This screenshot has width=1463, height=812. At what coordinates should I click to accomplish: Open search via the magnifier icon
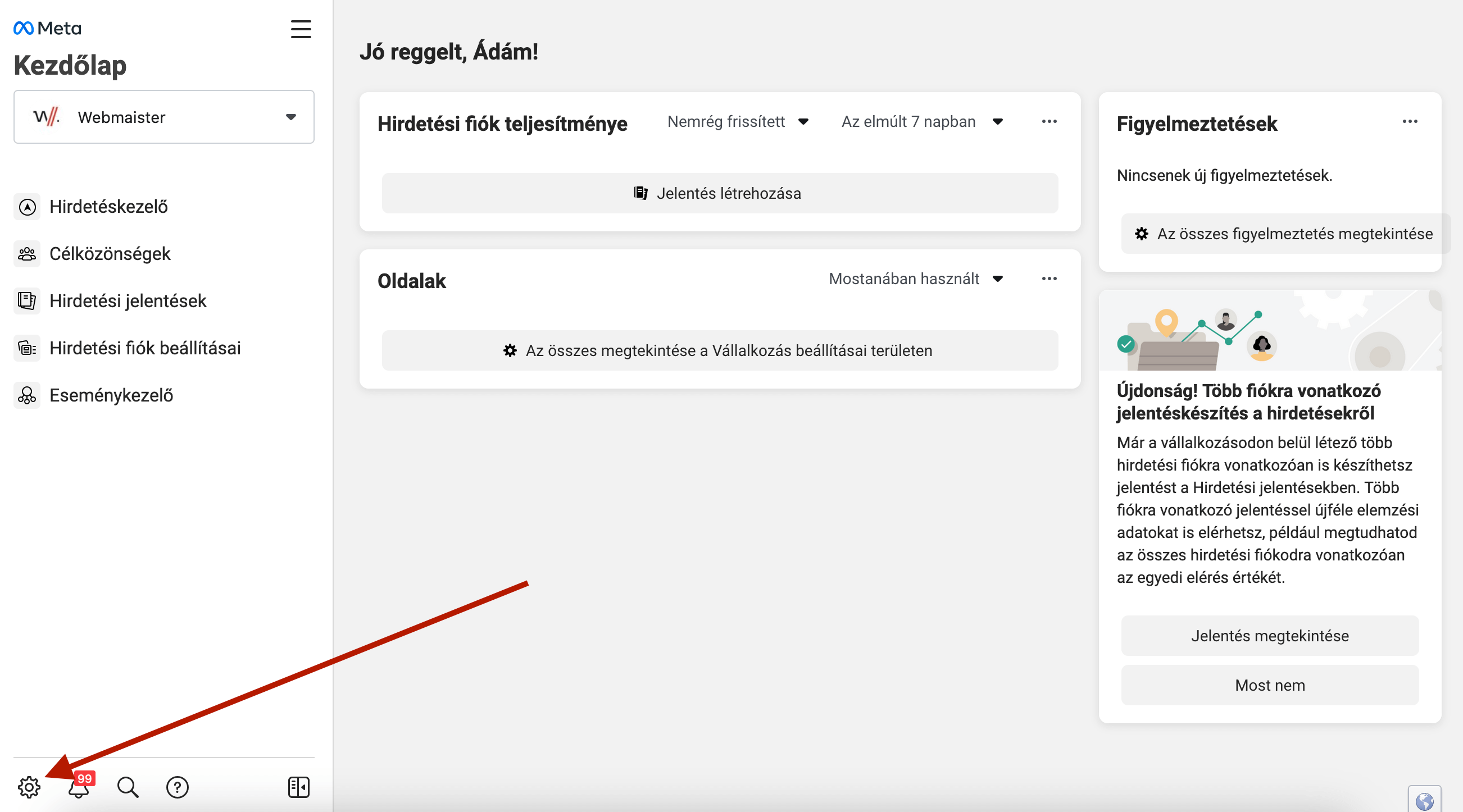point(128,787)
